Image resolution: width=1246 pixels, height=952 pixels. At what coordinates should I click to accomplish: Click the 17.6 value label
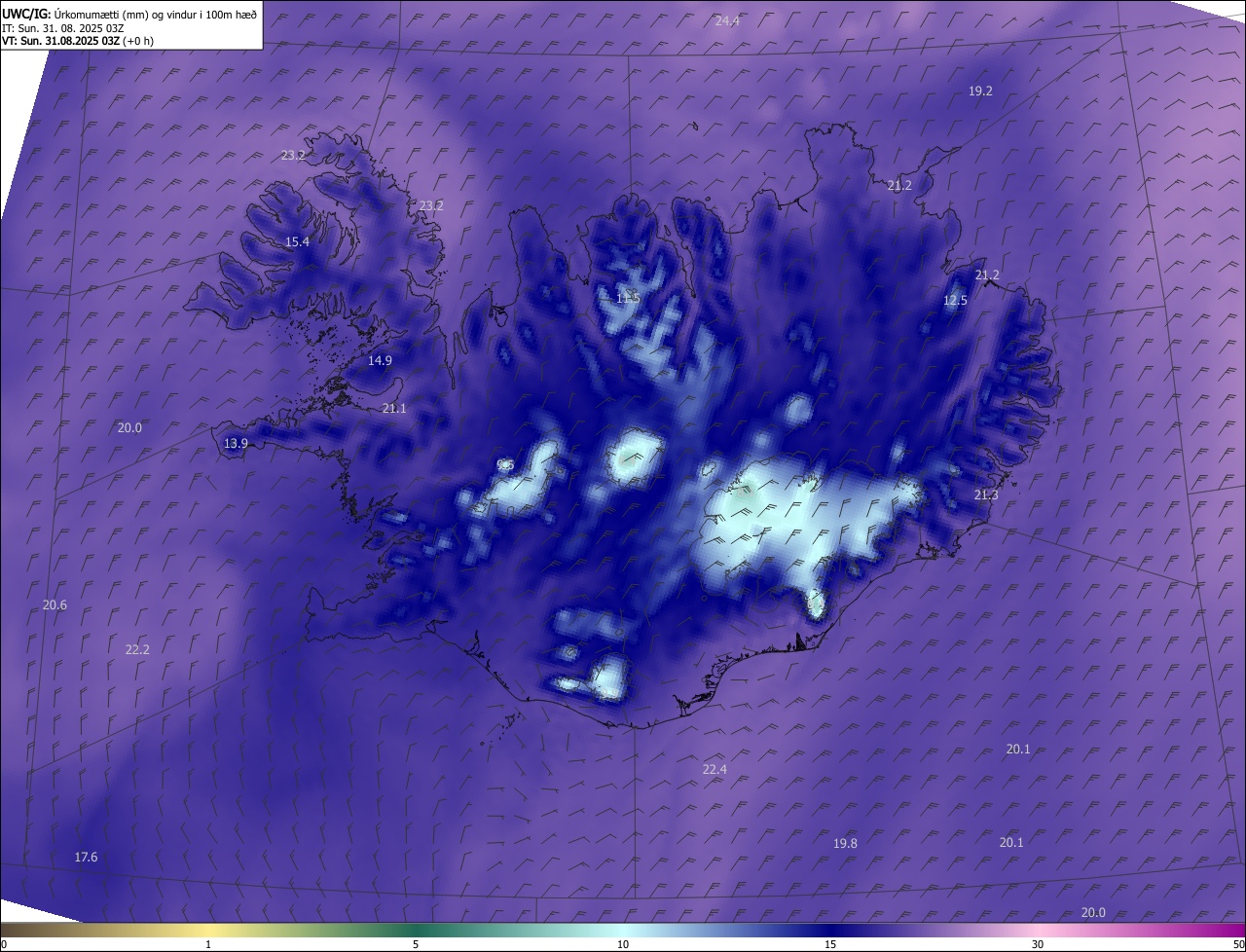[86, 857]
